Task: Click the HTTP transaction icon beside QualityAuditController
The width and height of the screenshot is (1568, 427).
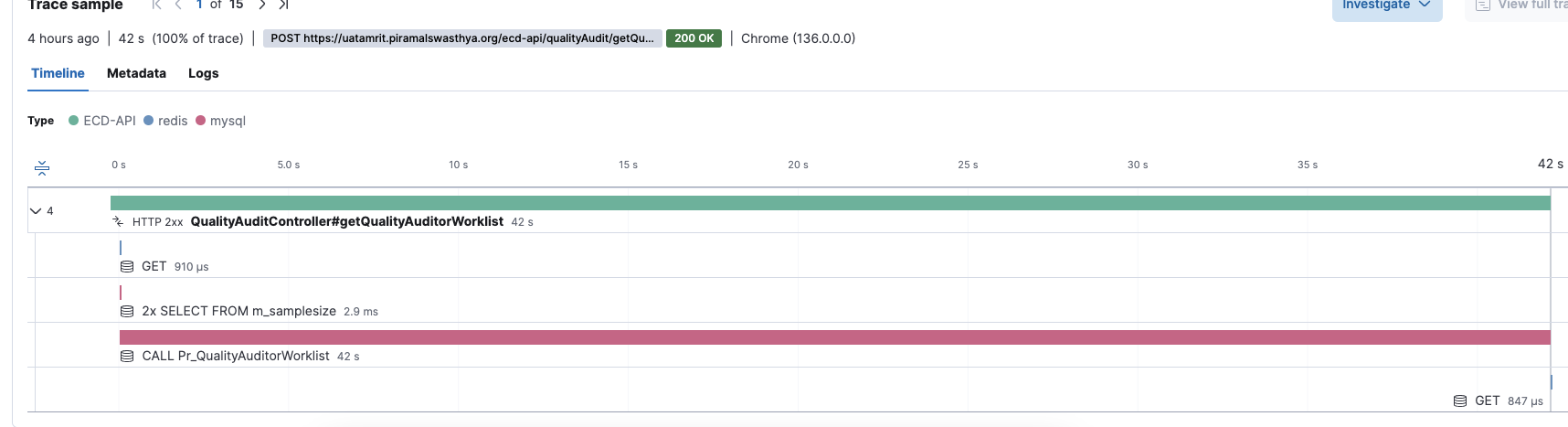Action: tap(118, 221)
